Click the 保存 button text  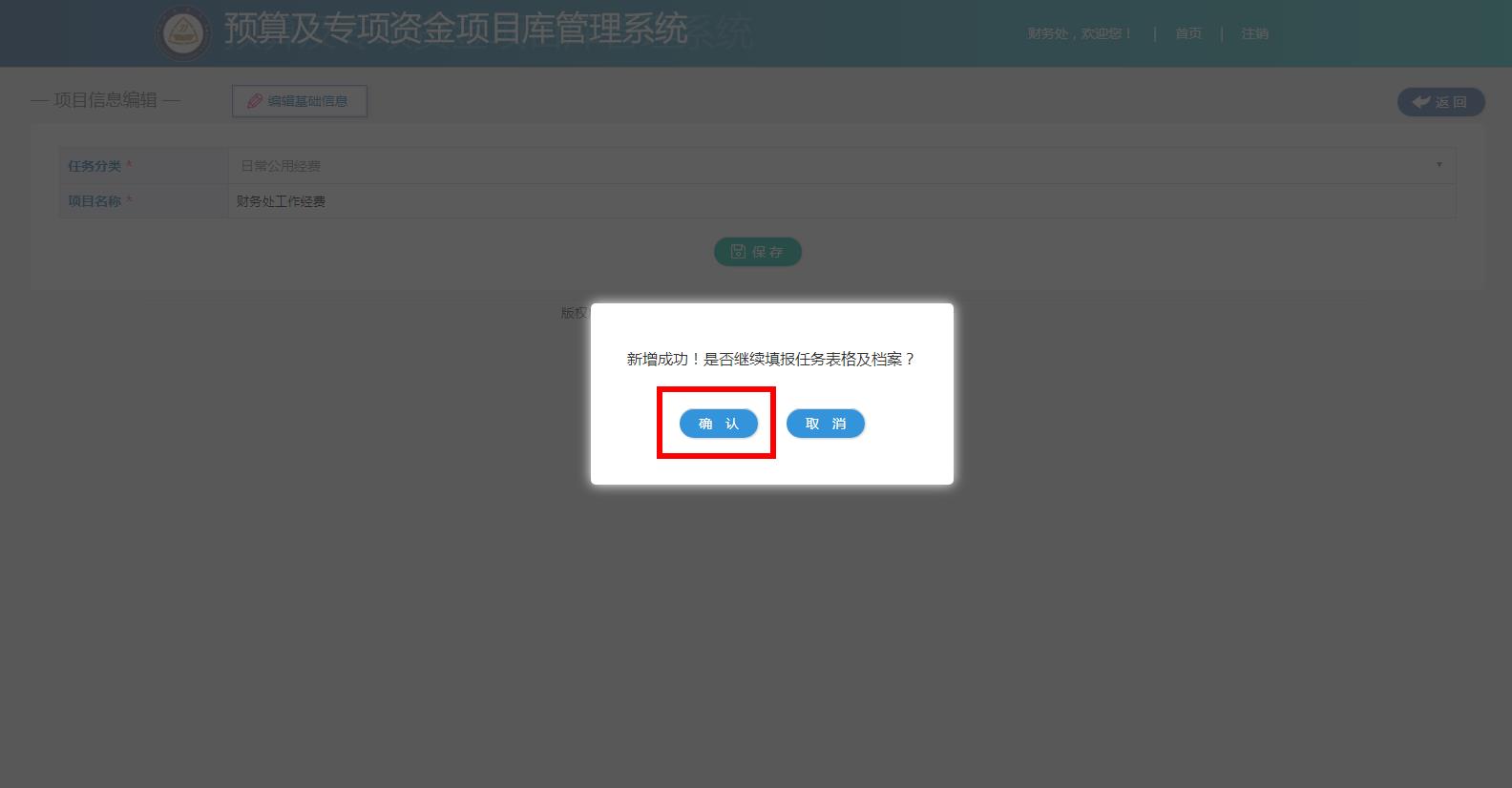767,252
